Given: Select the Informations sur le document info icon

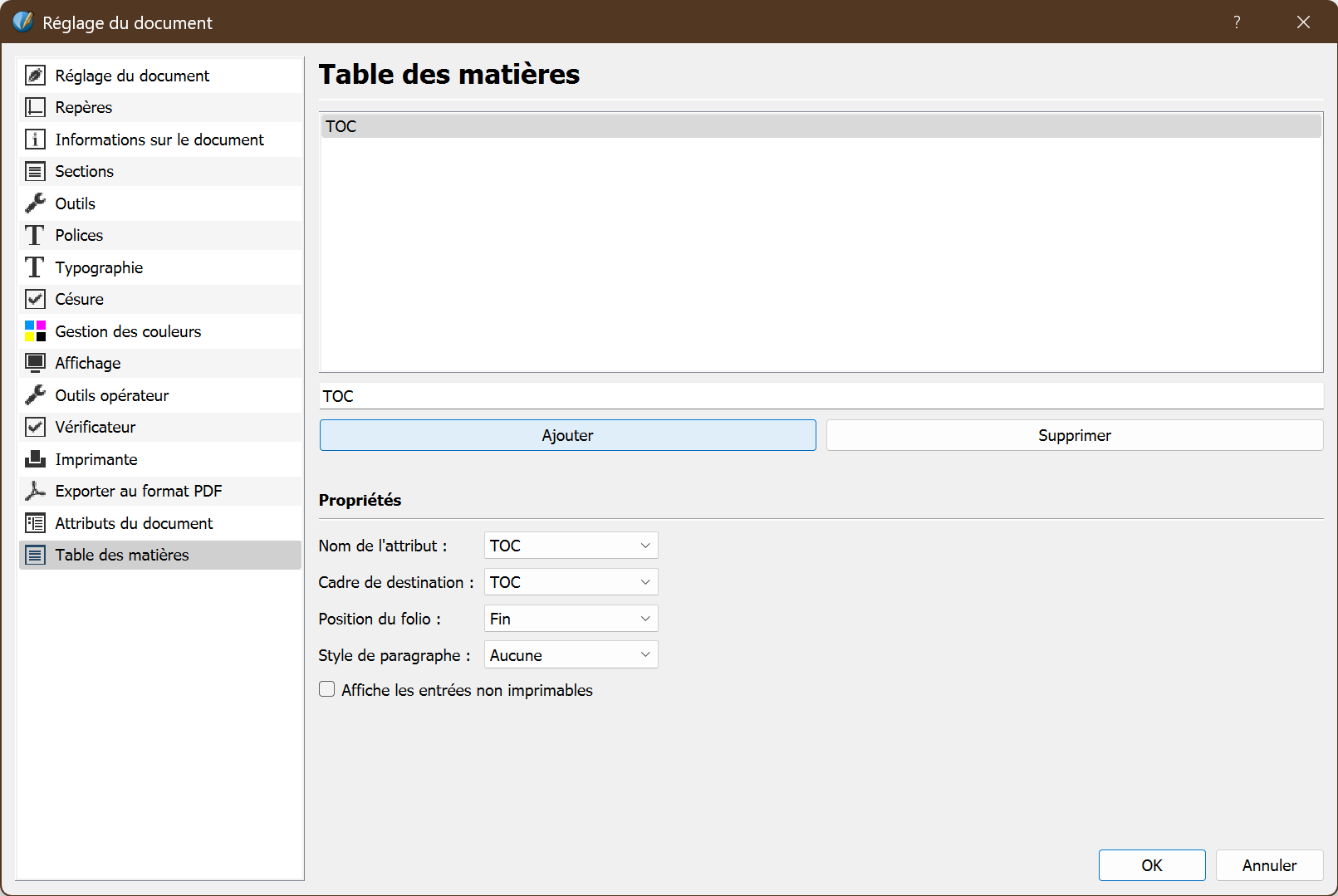Looking at the screenshot, I should (35, 140).
